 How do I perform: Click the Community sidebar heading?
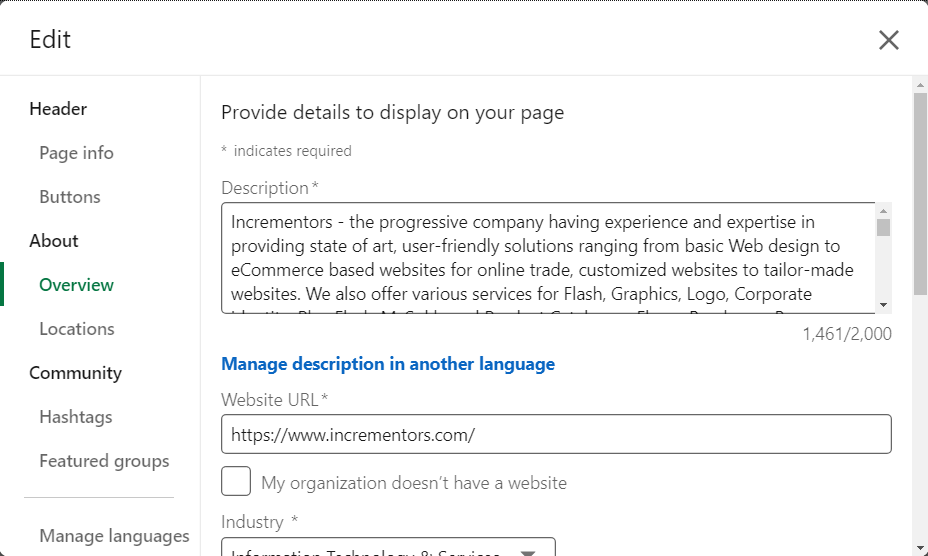pos(76,373)
